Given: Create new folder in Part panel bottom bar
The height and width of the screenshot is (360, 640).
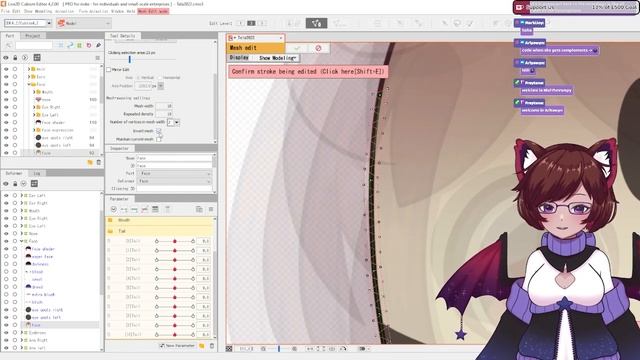Looking at the screenshot, I should click(x=90, y=162).
